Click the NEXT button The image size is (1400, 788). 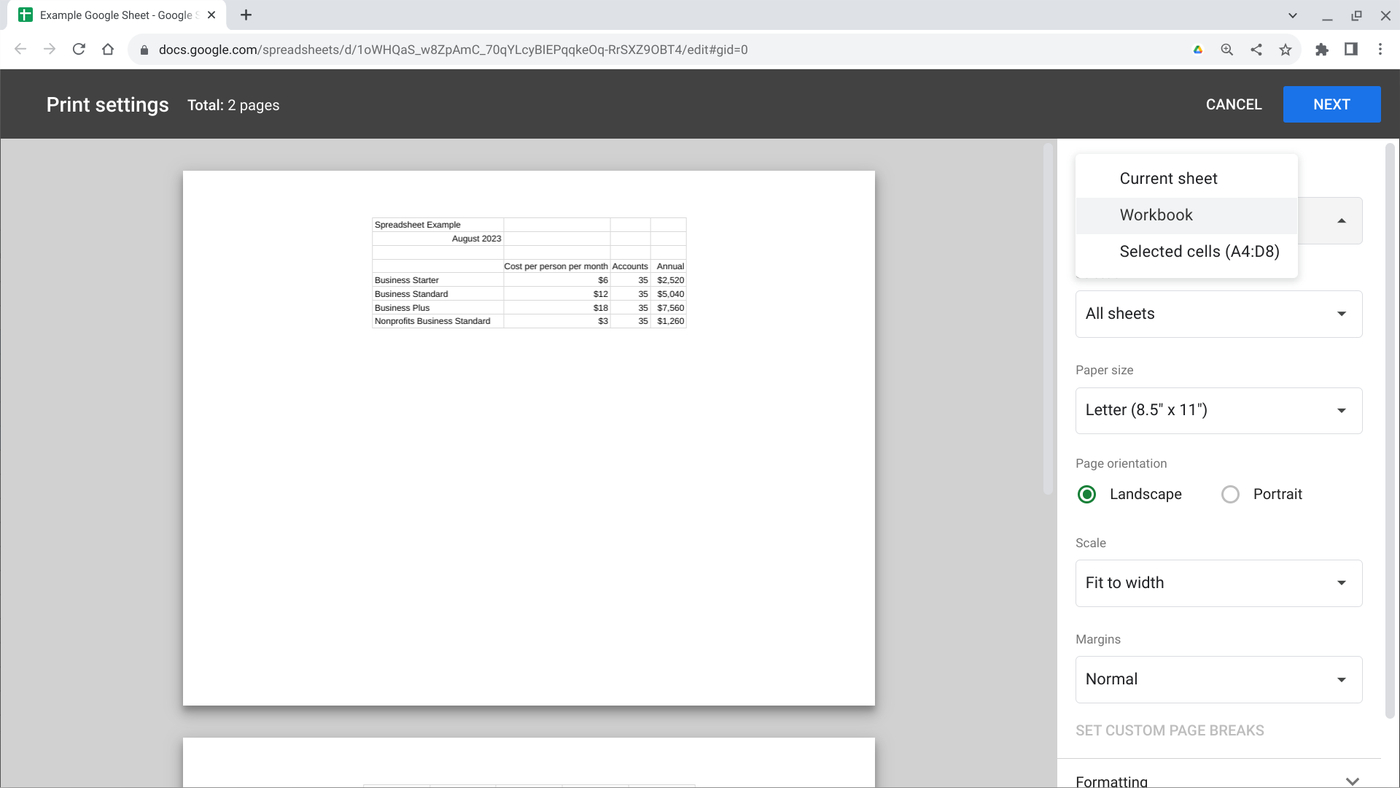tap(1331, 104)
